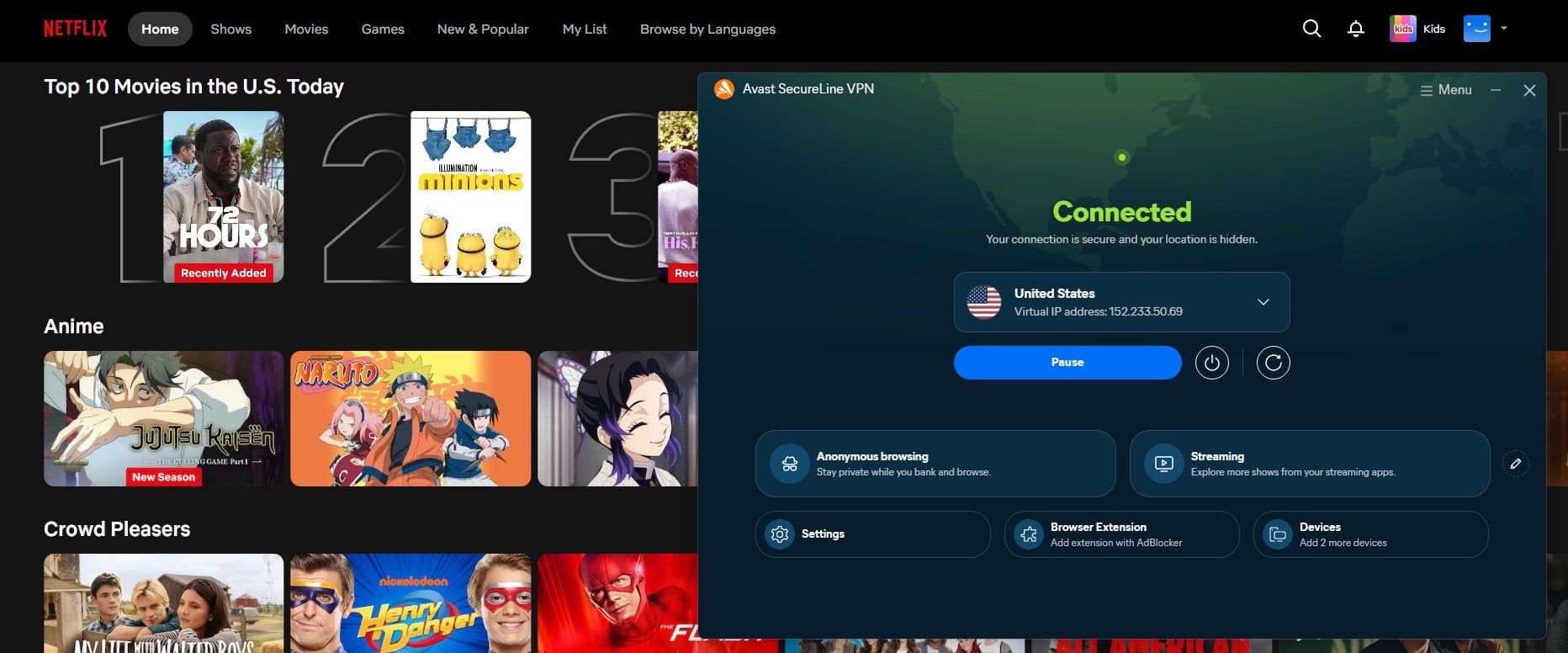This screenshot has height=653, width=1568.
Task: Click the Devices icon
Action: [x=1277, y=534]
